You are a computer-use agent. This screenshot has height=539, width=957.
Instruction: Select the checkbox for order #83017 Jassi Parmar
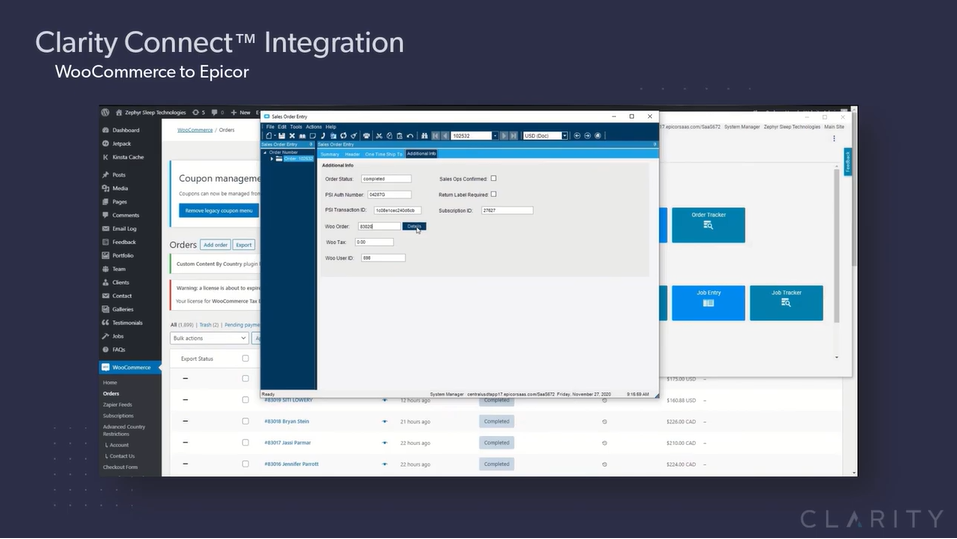pos(245,443)
